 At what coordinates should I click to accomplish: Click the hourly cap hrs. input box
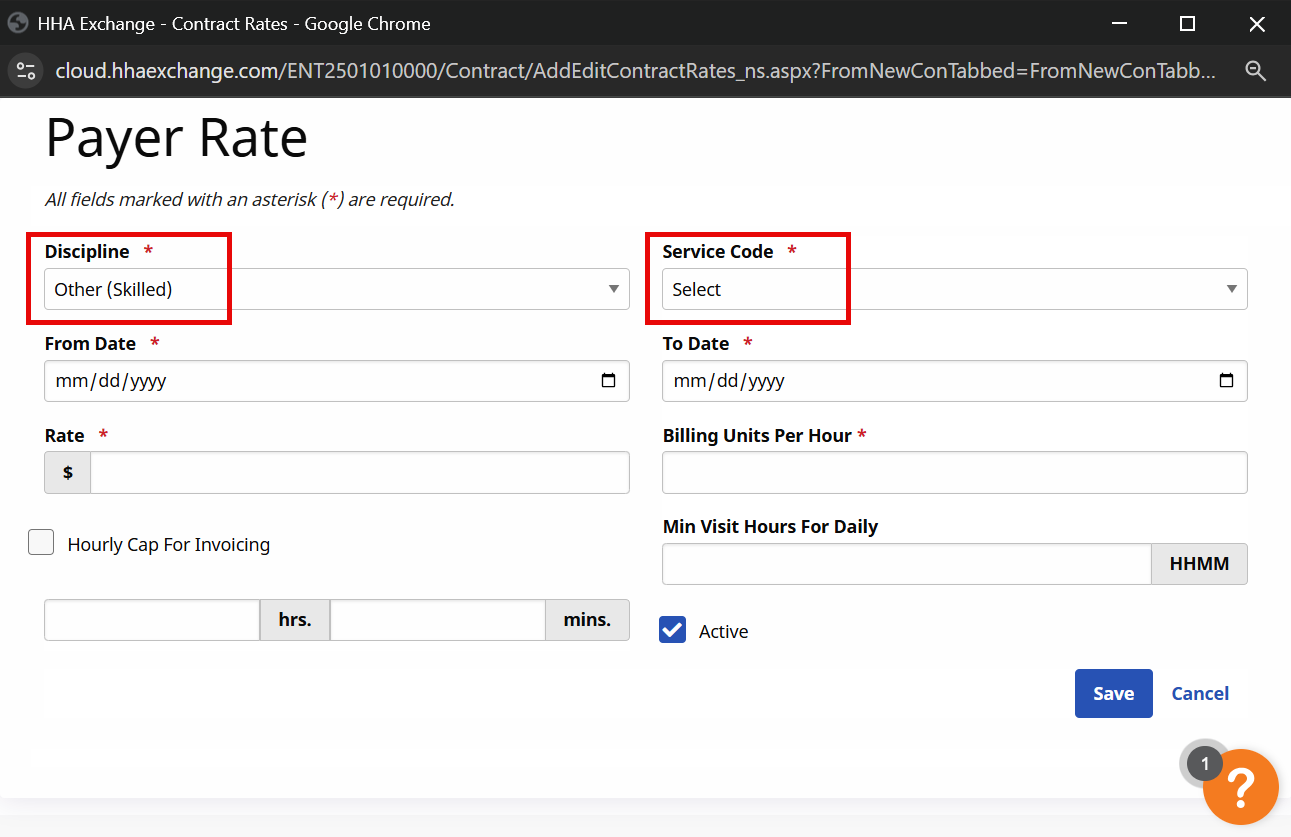pyautogui.click(x=152, y=620)
